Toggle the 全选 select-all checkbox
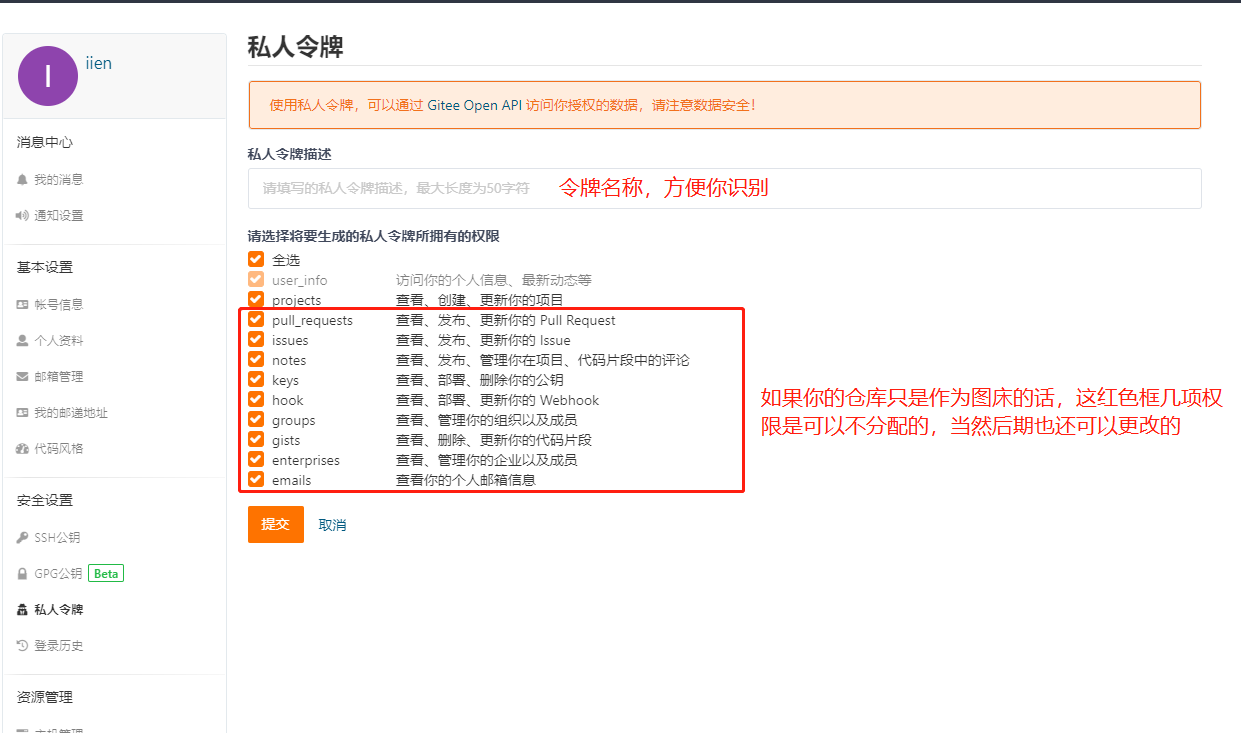 [256, 259]
